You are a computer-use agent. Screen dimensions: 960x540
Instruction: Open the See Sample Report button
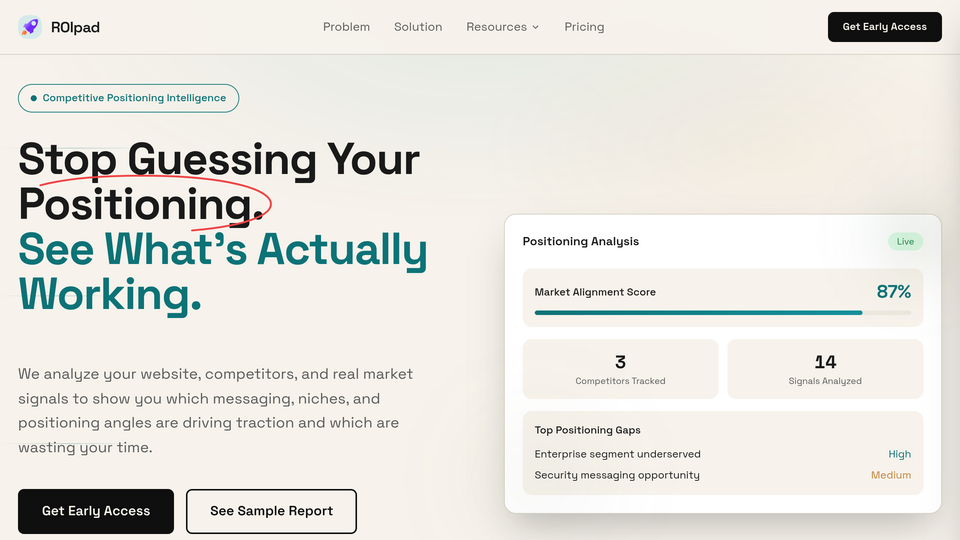point(271,511)
